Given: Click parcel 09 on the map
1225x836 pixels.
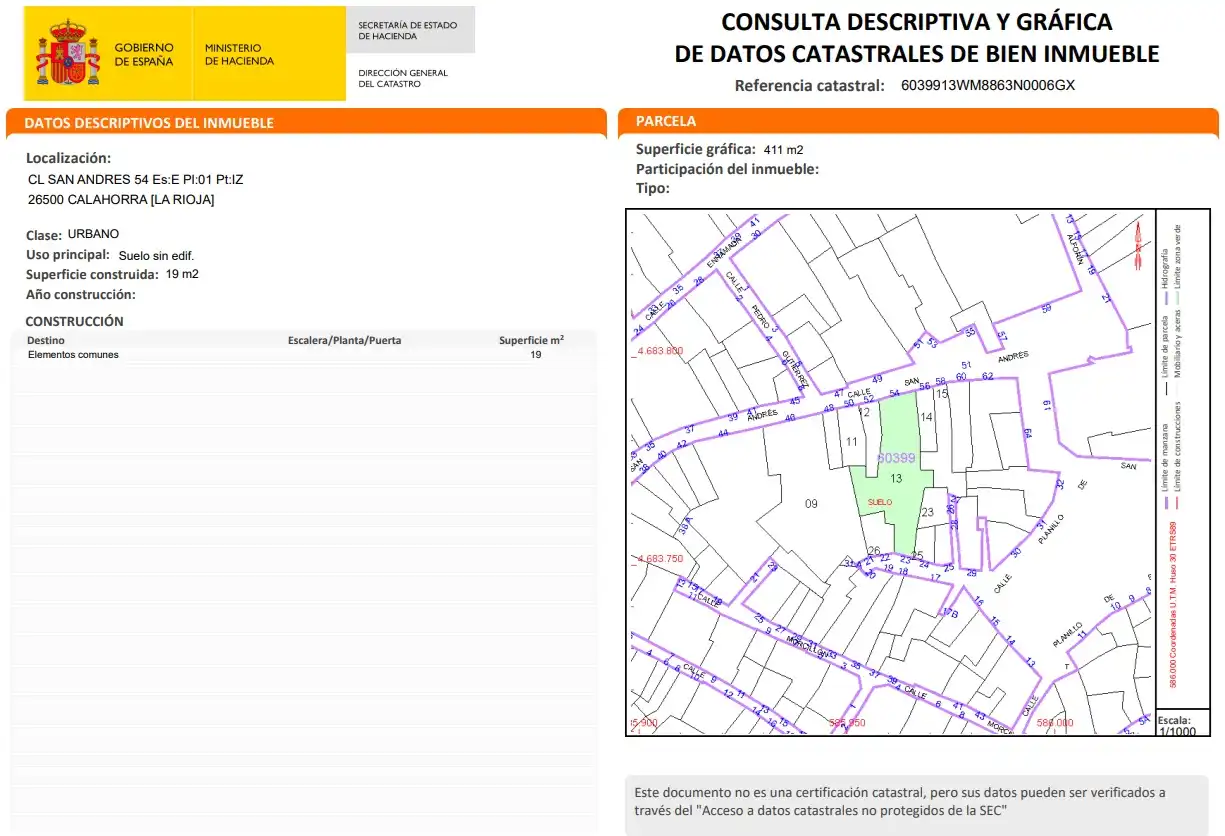Looking at the screenshot, I should (x=811, y=503).
